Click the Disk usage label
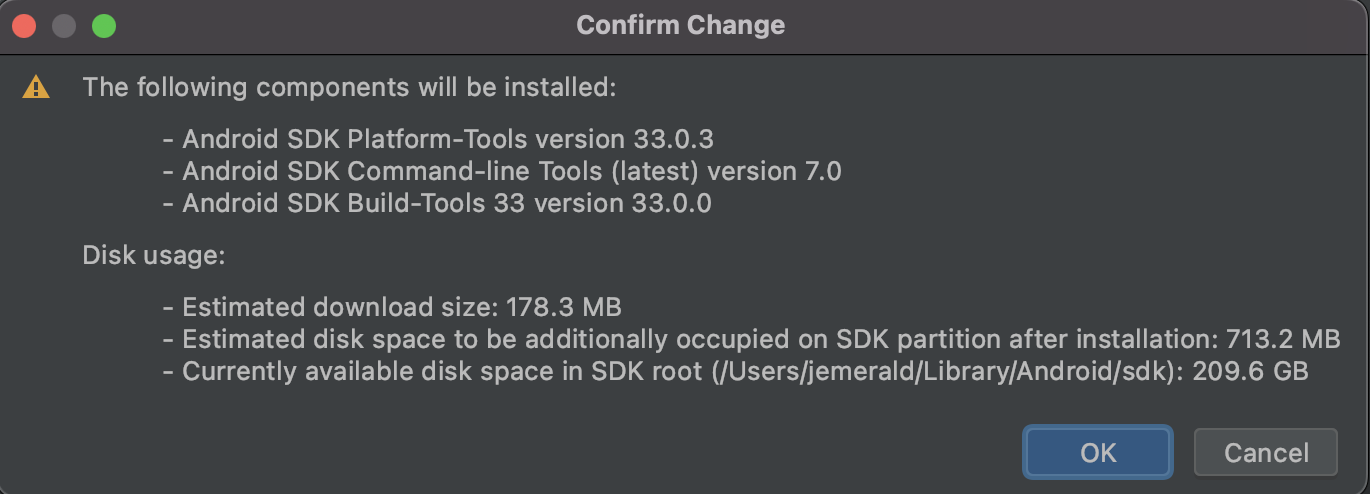The height and width of the screenshot is (494, 1370). coord(154,256)
